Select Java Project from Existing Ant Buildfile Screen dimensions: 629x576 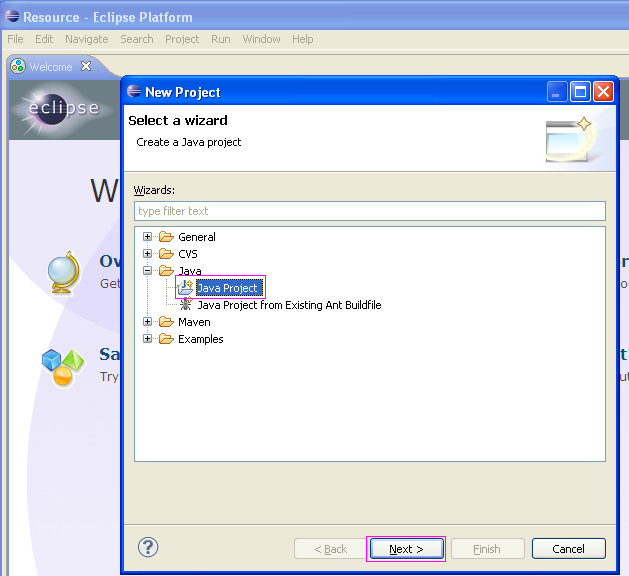pos(289,305)
